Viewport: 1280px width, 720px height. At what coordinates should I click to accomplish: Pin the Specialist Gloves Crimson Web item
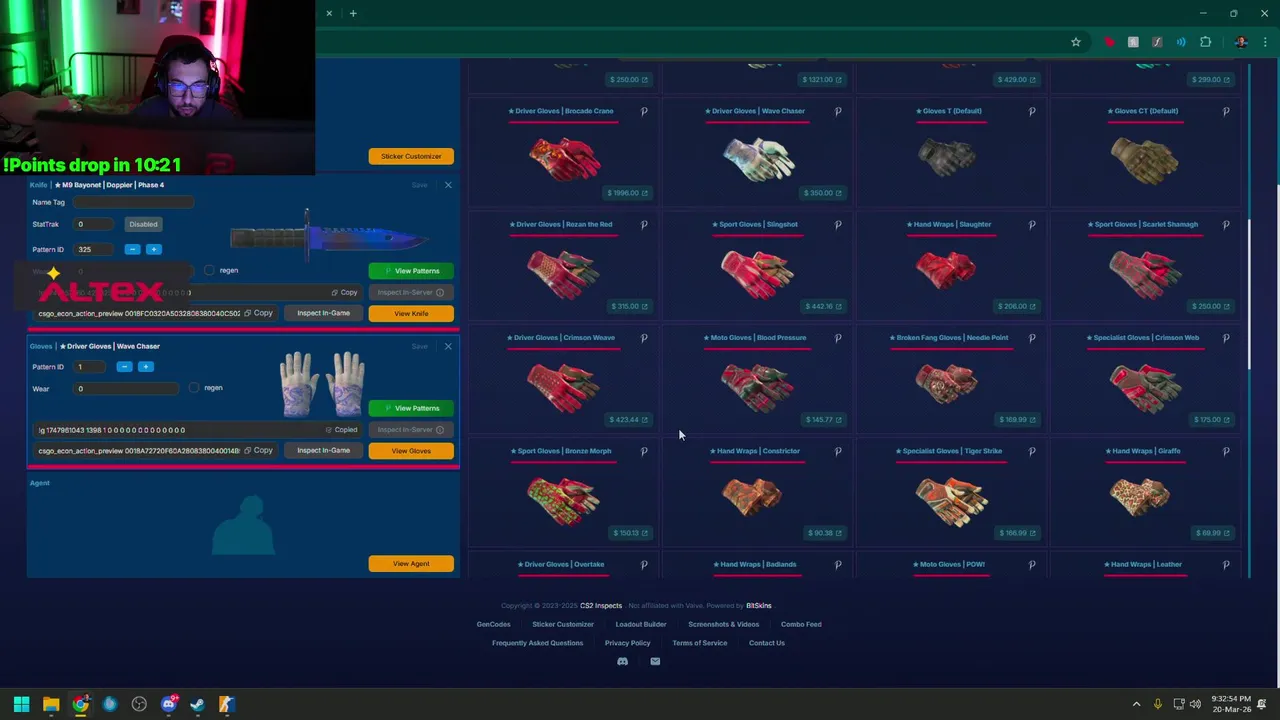point(1226,337)
